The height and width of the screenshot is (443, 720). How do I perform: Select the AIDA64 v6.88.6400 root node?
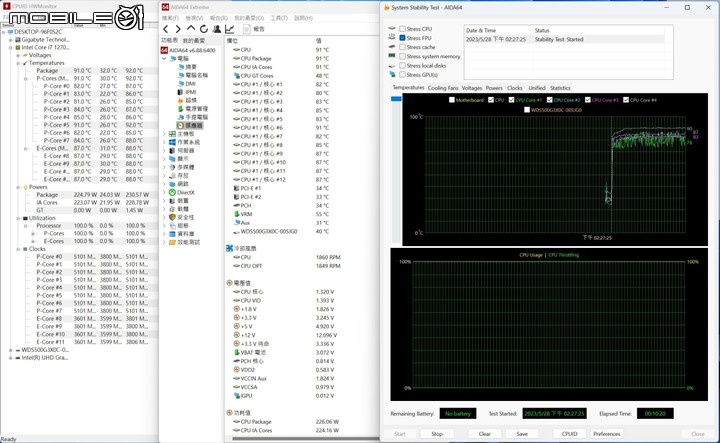[x=188, y=50]
